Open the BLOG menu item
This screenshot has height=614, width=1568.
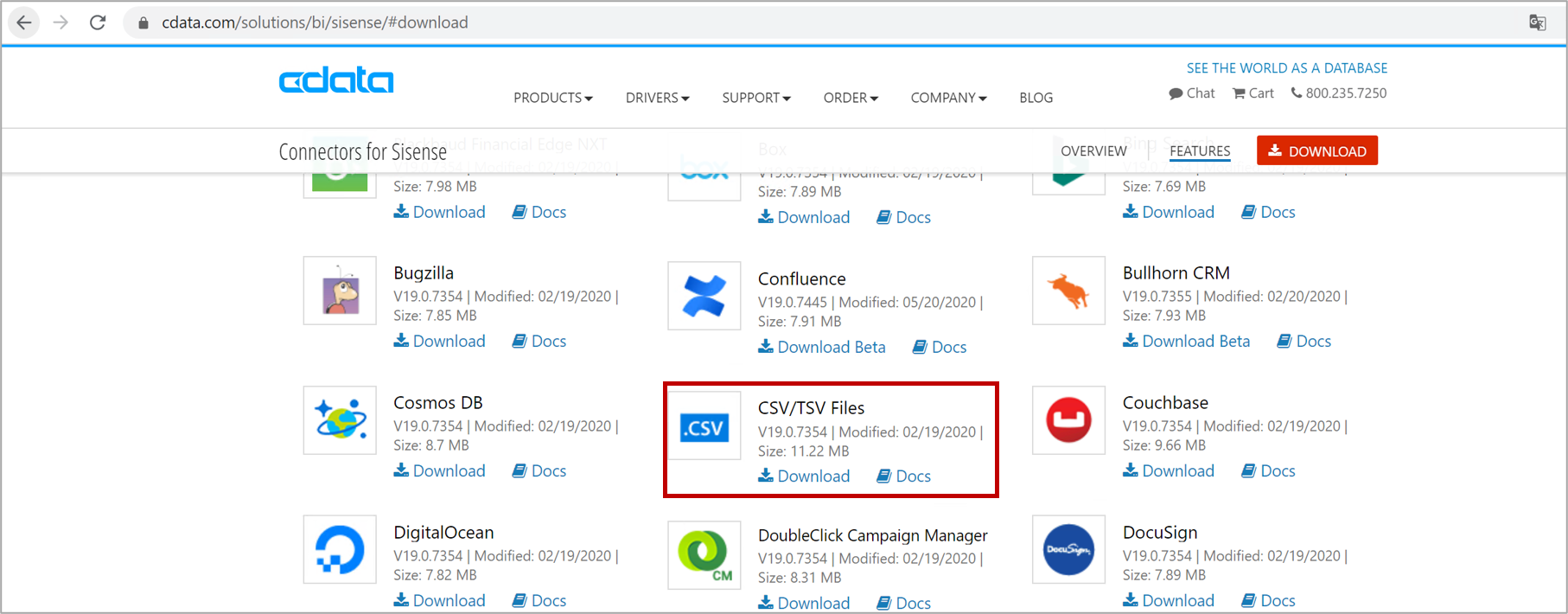click(1036, 98)
